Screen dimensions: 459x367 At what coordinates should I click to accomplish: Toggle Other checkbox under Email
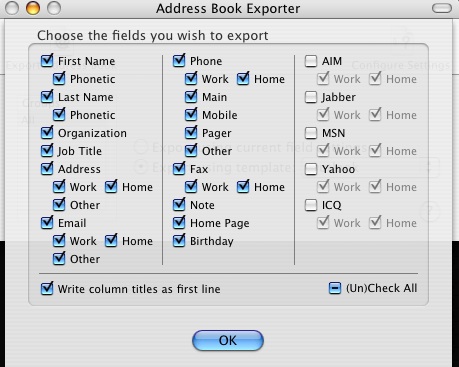point(59,259)
